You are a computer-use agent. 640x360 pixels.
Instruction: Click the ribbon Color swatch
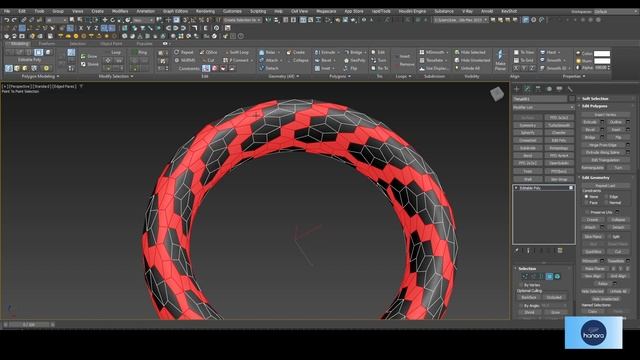pyautogui.click(x=602, y=53)
